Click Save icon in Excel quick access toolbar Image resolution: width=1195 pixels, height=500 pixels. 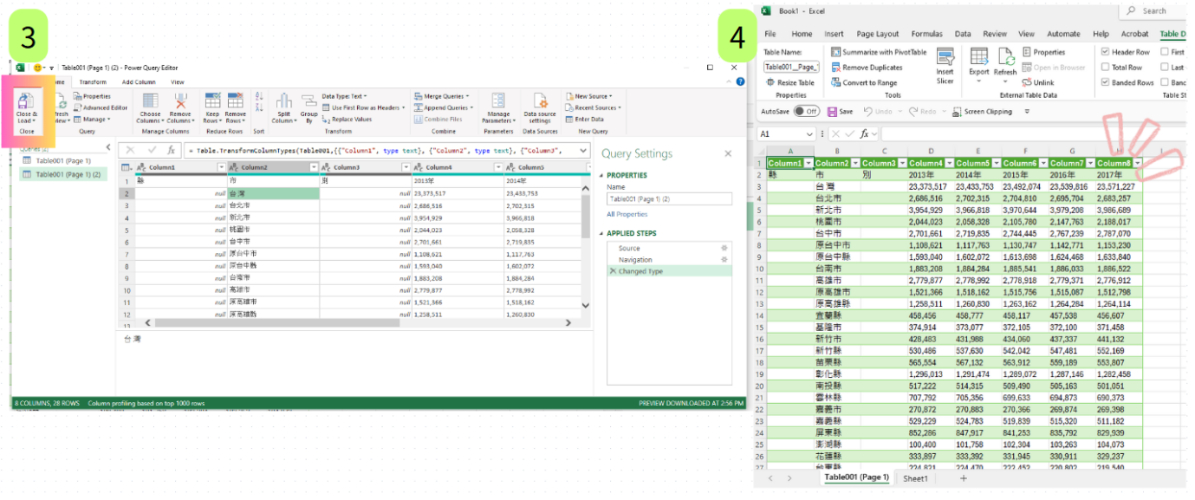[840, 111]
